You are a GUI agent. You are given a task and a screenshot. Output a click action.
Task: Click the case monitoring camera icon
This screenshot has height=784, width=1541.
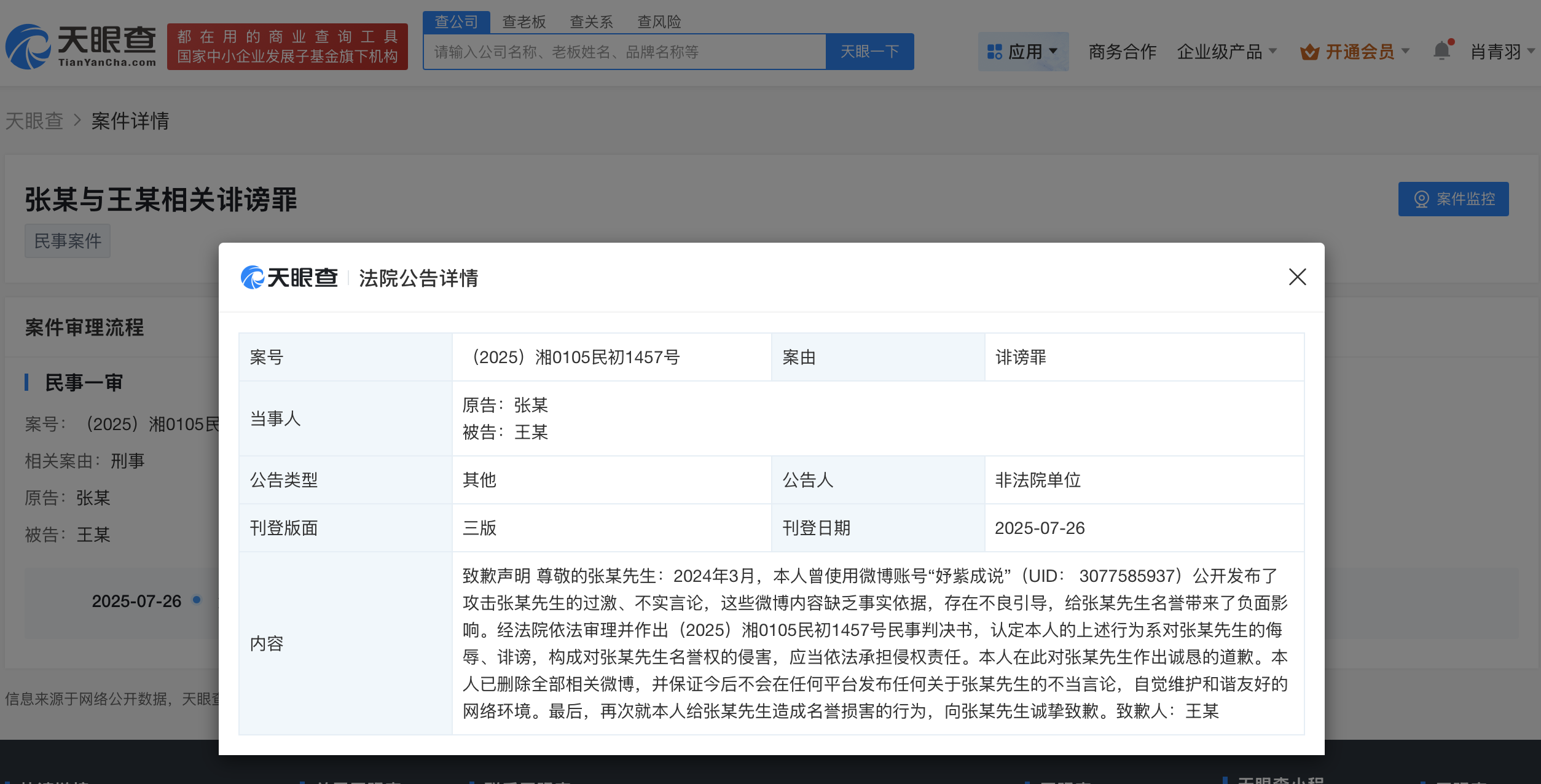[x=1421, y=199]
